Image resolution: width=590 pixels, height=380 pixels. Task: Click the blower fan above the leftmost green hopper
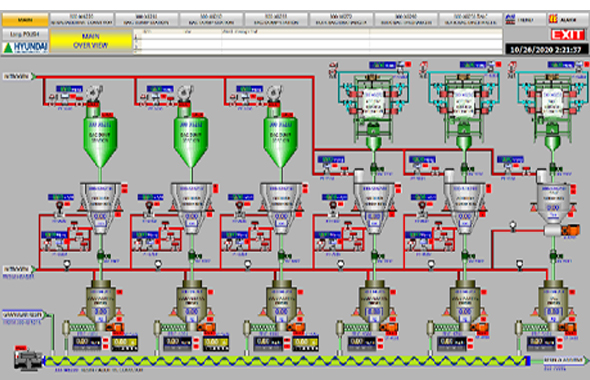click(x=94, y=93)
